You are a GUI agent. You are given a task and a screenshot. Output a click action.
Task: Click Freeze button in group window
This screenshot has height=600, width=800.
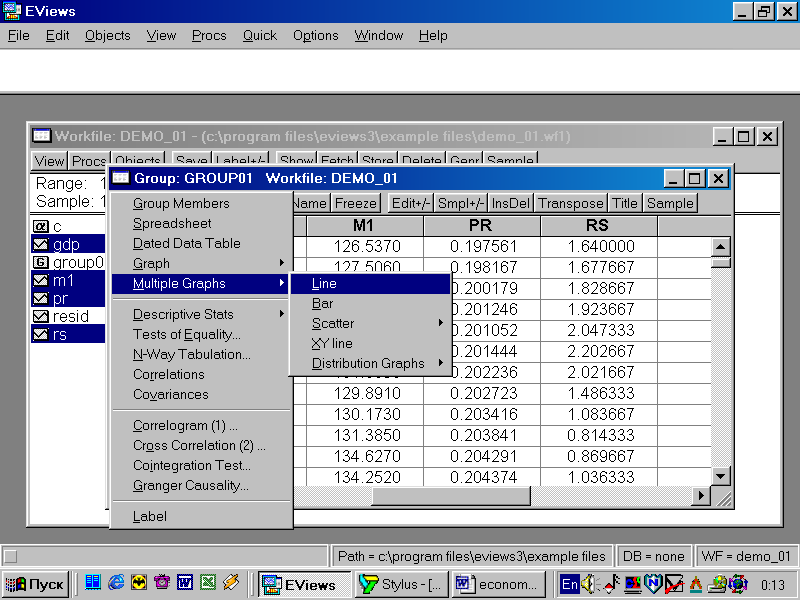point(356,203)
